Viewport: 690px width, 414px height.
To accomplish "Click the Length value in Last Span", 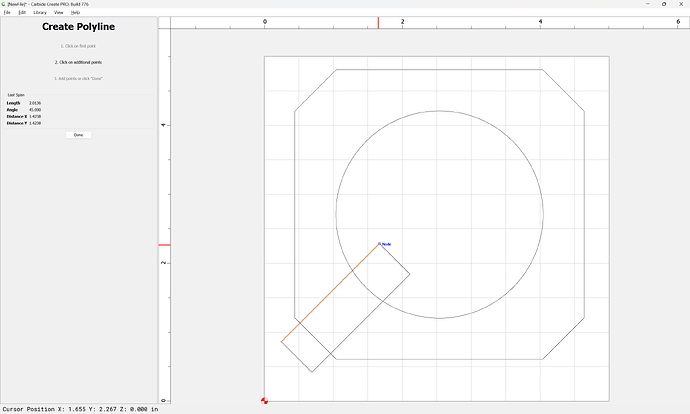I will pos(35,103).
